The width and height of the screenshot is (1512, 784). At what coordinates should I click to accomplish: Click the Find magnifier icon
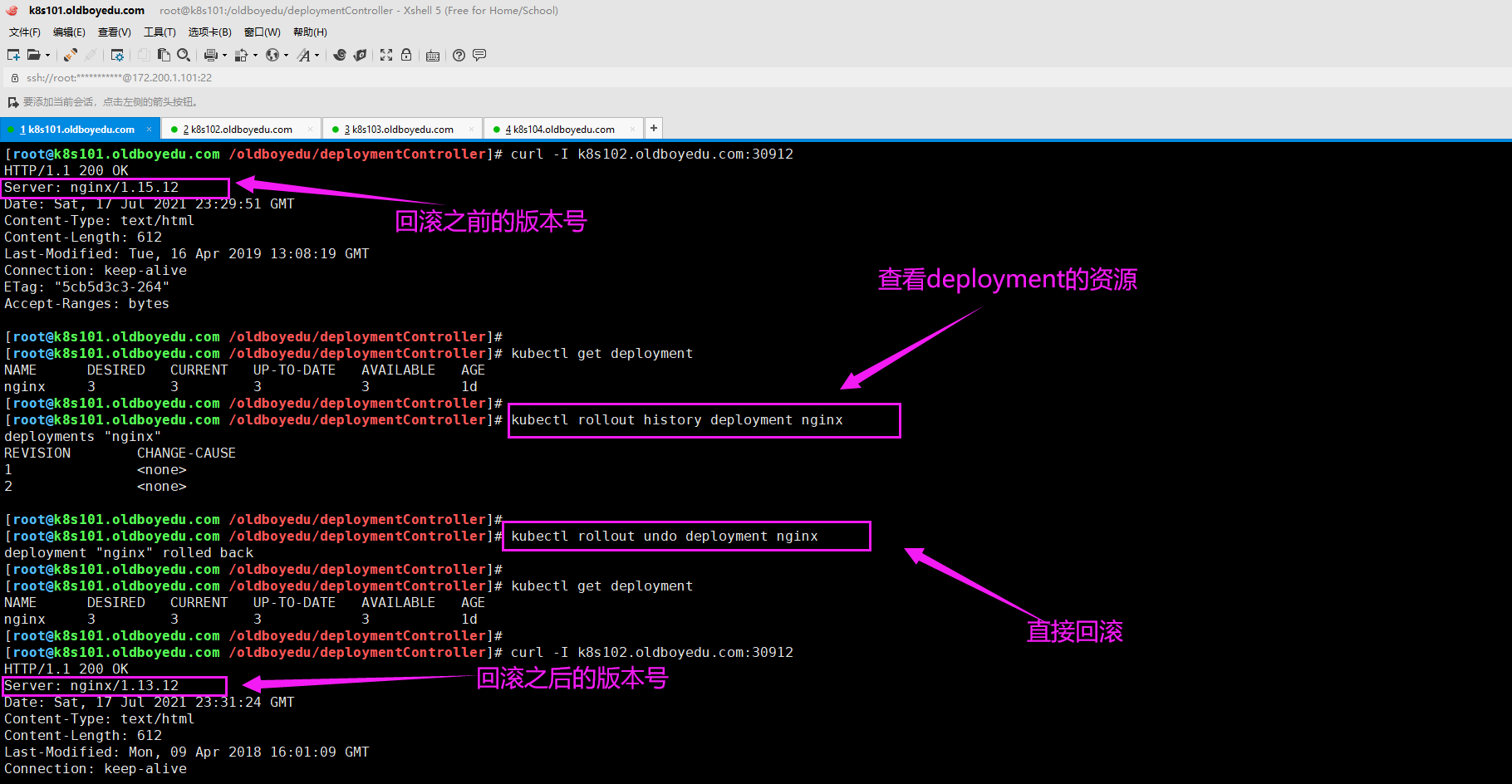(x=184, y=55)
